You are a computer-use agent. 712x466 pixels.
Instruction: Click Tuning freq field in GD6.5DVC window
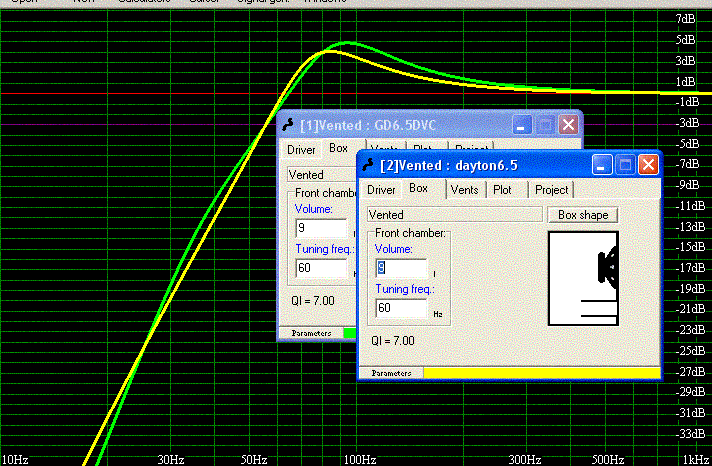(x=321, y=268)
